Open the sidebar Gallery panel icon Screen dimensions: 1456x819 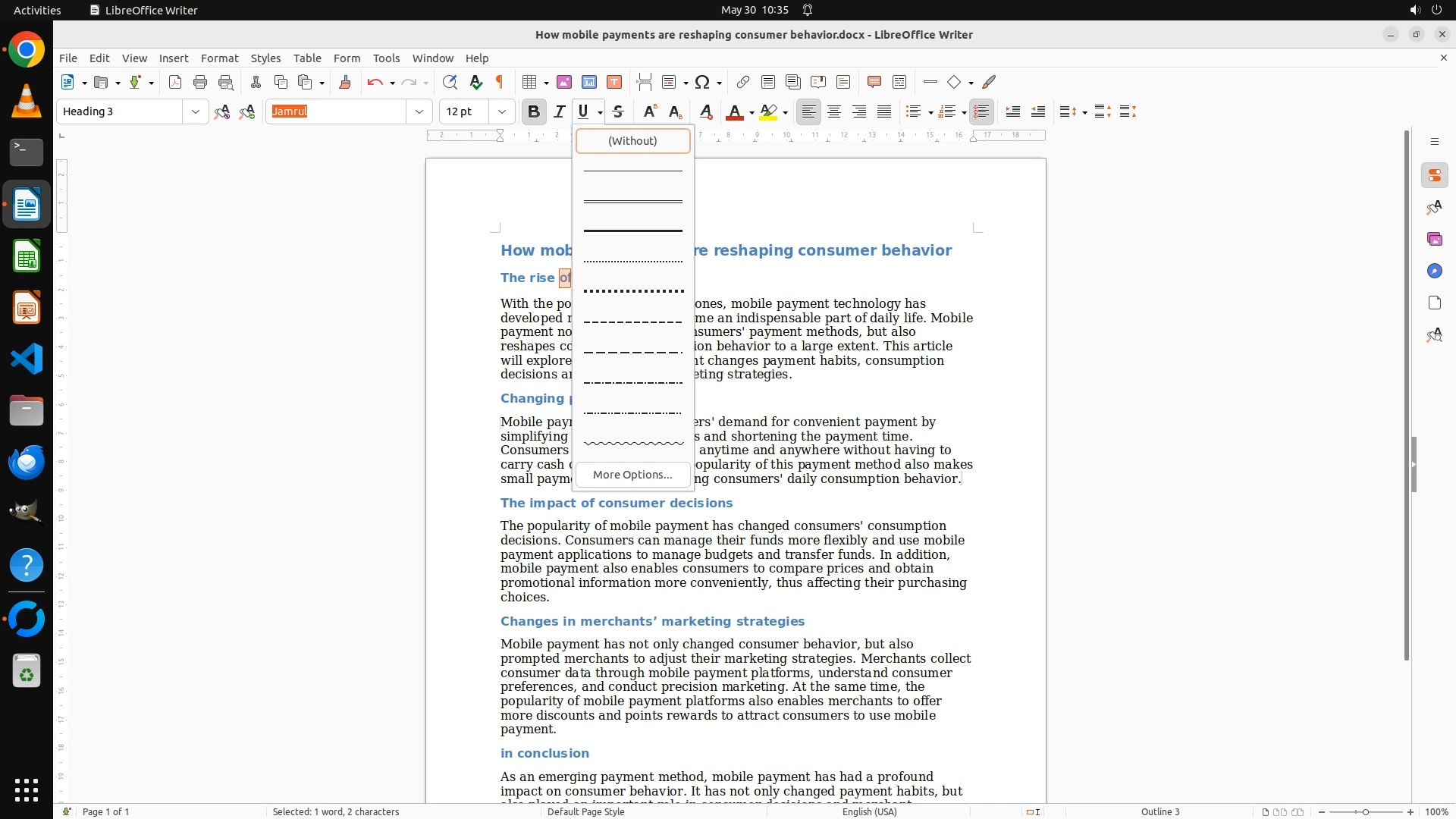coord(1434,239)
